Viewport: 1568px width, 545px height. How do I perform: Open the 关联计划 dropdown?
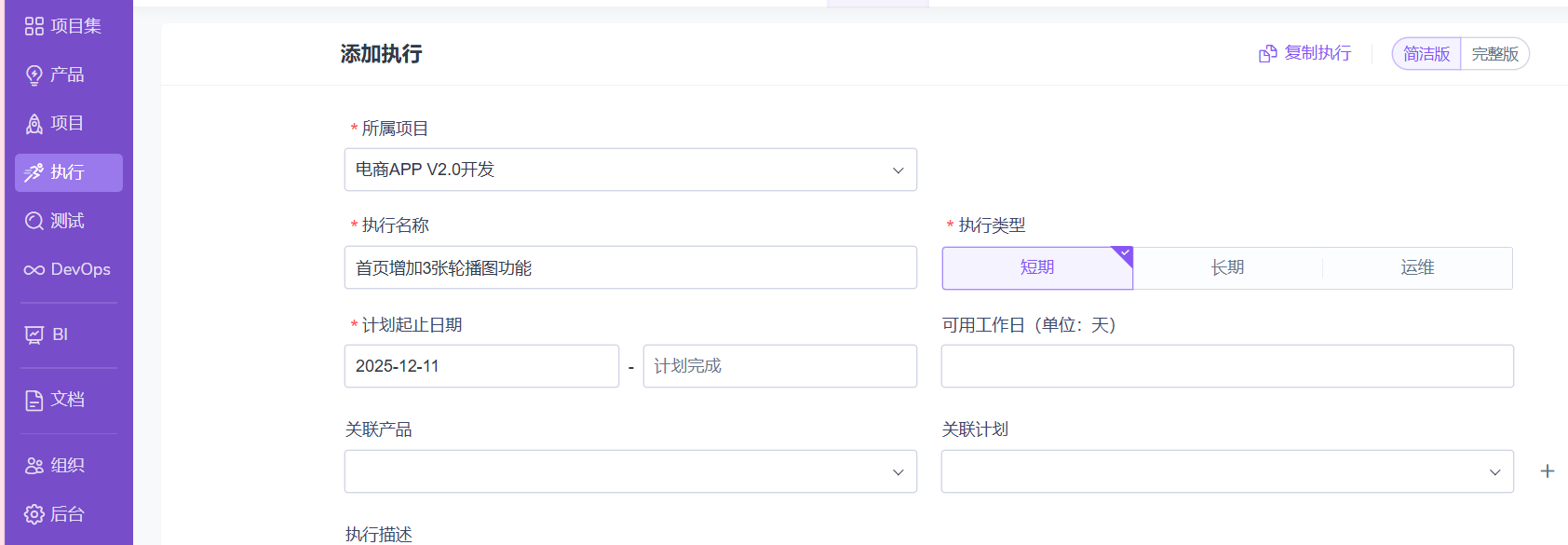click(x=1226, y=471)
